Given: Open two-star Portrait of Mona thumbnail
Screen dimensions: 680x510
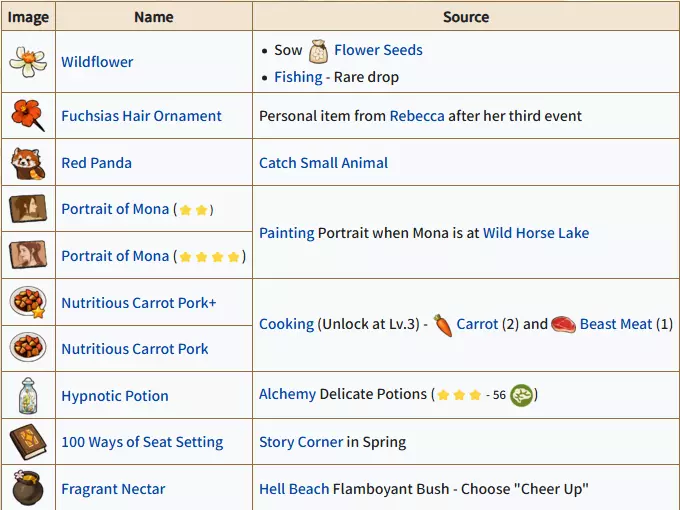Looking at the screenshot, I should tap(28, 209).
